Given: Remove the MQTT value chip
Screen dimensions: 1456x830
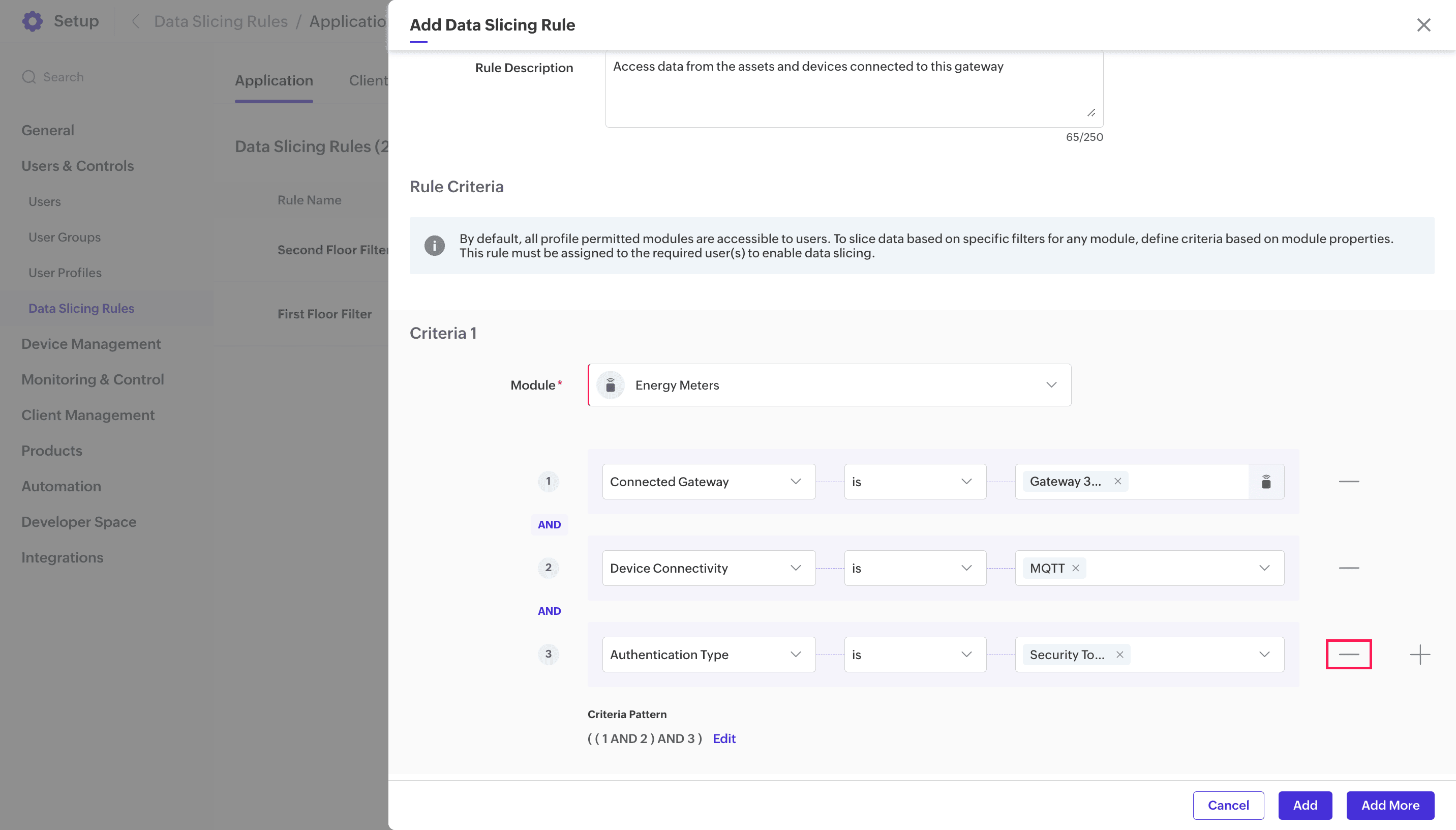Looking at the screenshot, I should click(x=1076, y=568).
